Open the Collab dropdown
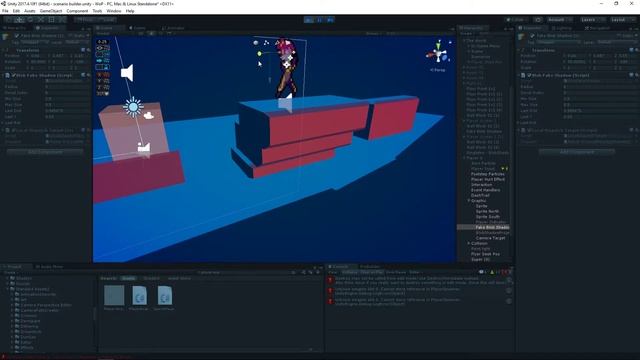Screen dimensions: 640x360 [x=516, y=20]
